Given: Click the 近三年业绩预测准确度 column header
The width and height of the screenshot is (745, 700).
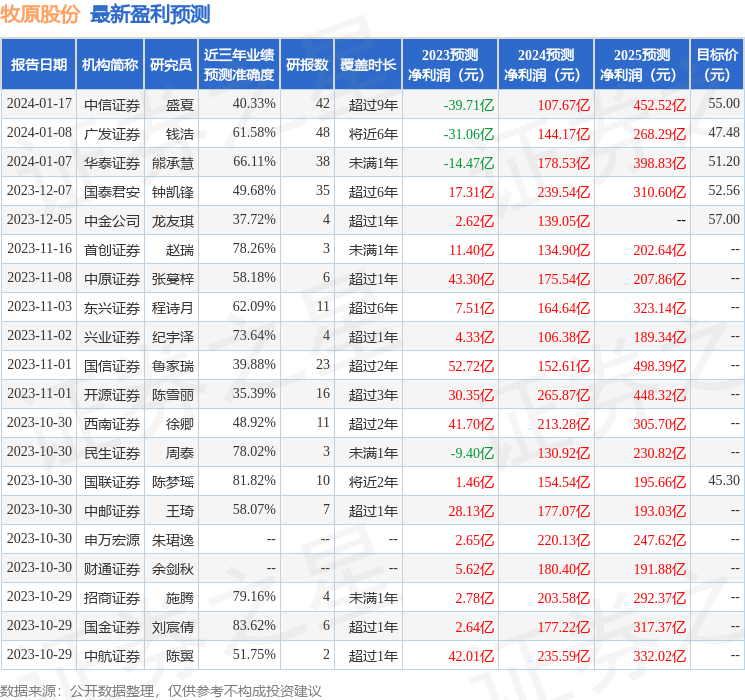Looking at the screenshot, I should 239,65.
